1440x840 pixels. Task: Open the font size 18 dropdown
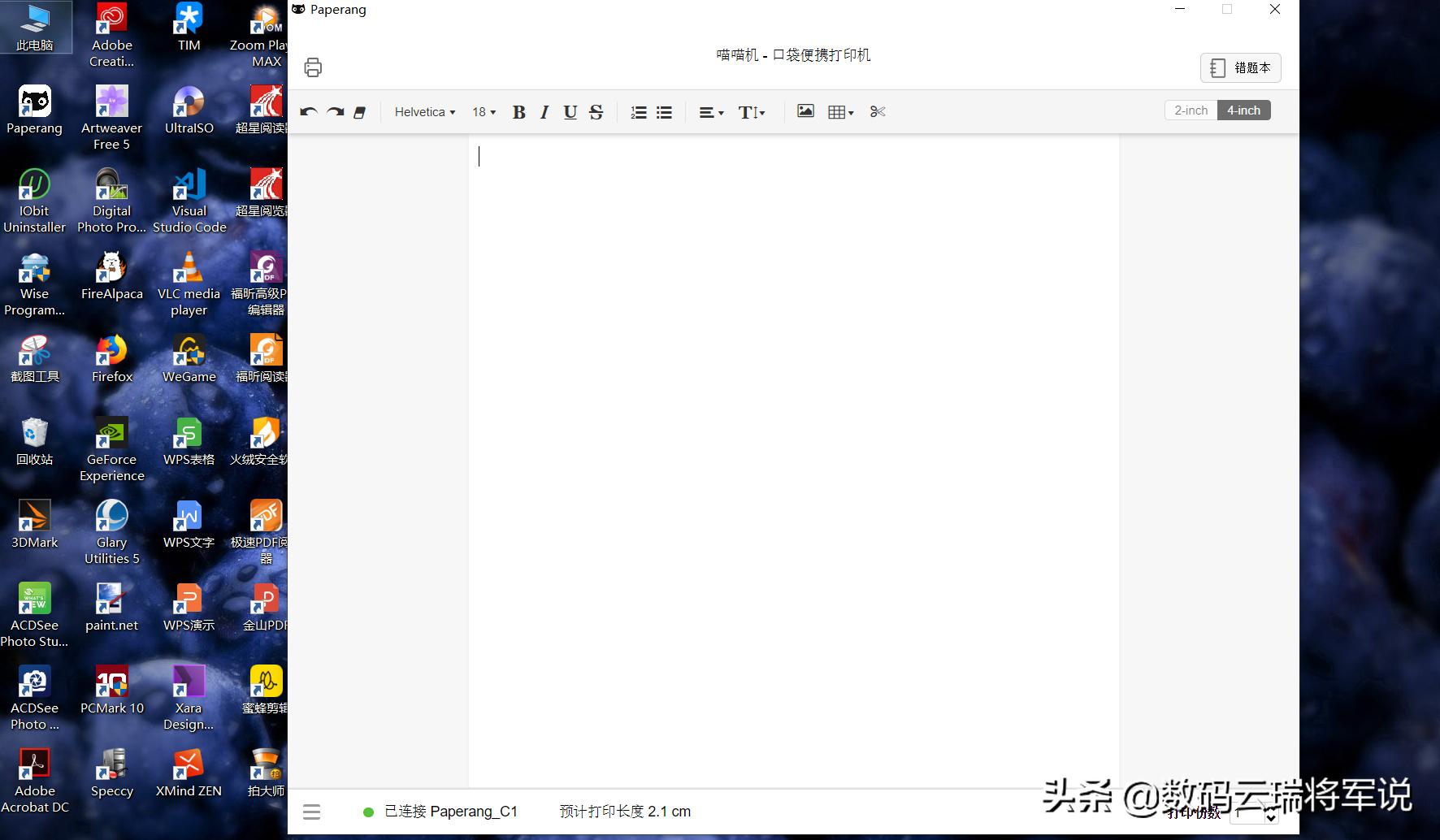pos(483,112)
